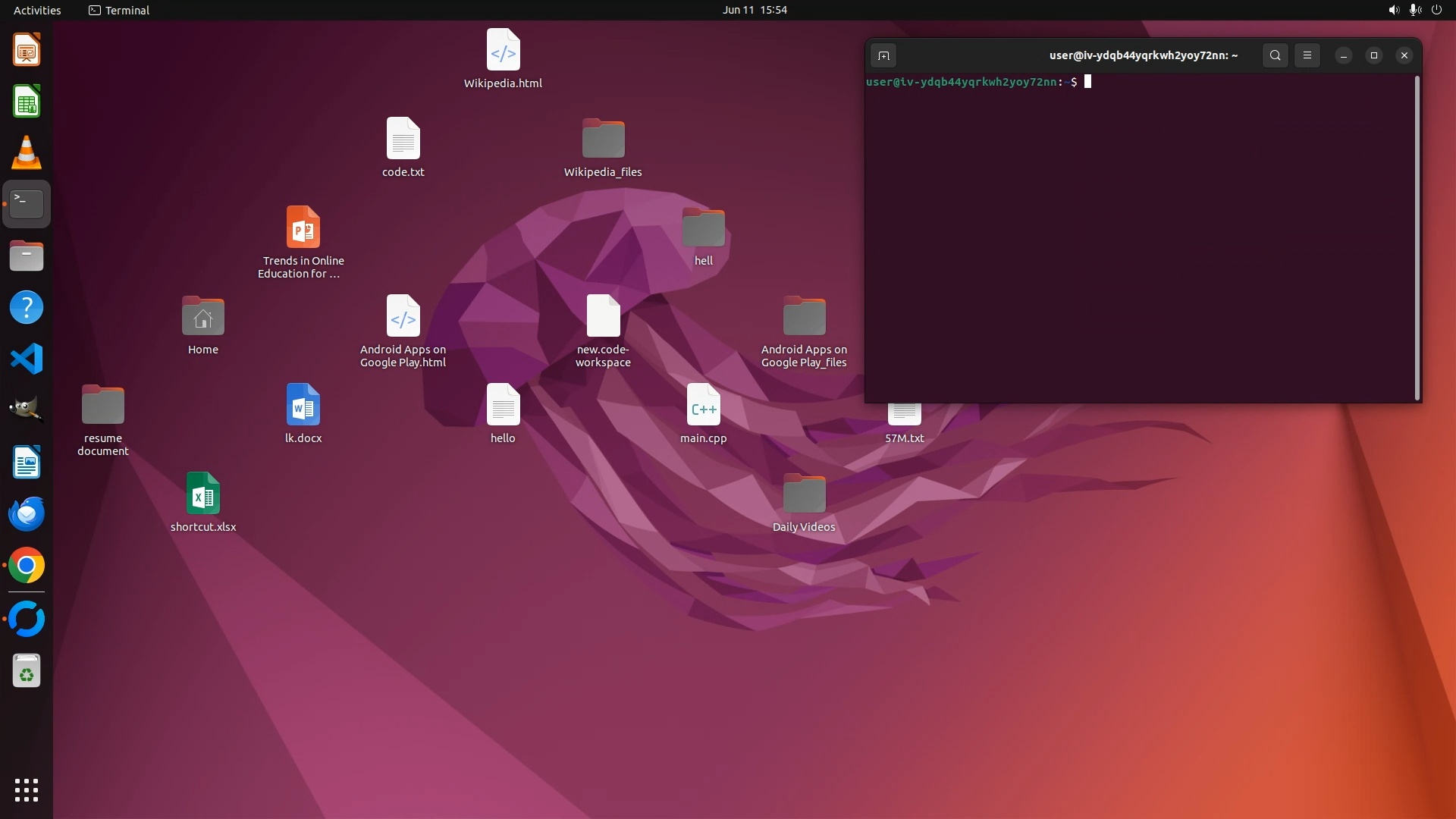Open the power system menu icon
This screenshot has height=819, width=1456.
[1436, 10]
